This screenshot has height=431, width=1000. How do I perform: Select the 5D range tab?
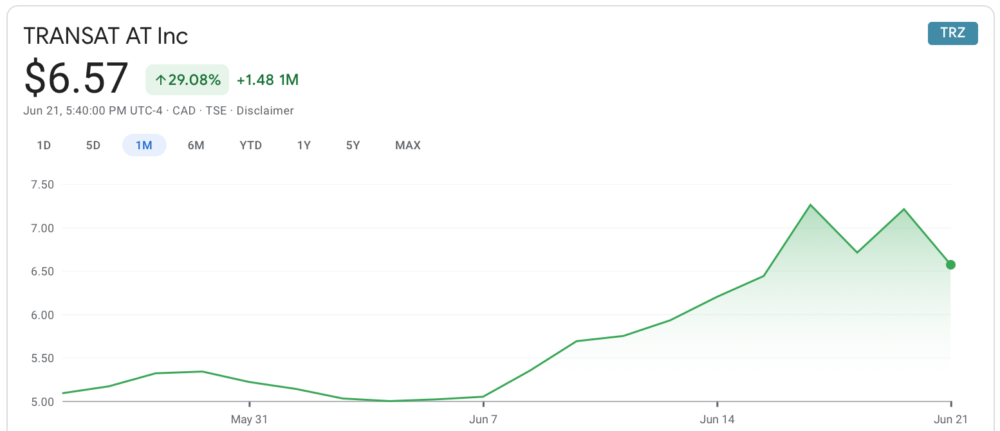click(x=93, y=145)
